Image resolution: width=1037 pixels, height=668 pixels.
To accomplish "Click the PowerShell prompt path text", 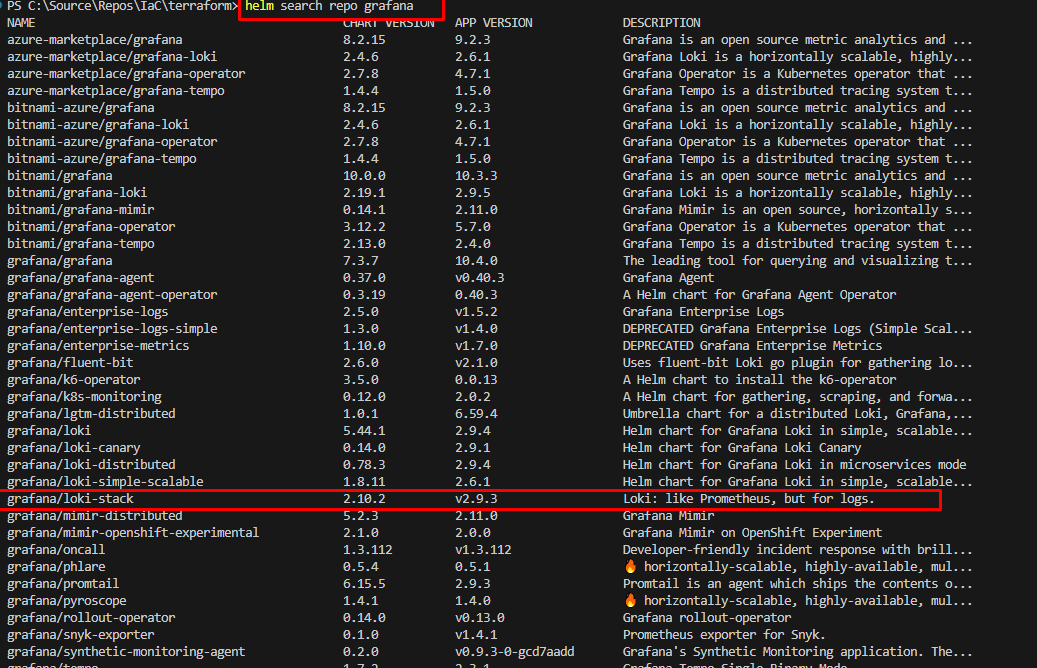I will (x=120, y=7).
